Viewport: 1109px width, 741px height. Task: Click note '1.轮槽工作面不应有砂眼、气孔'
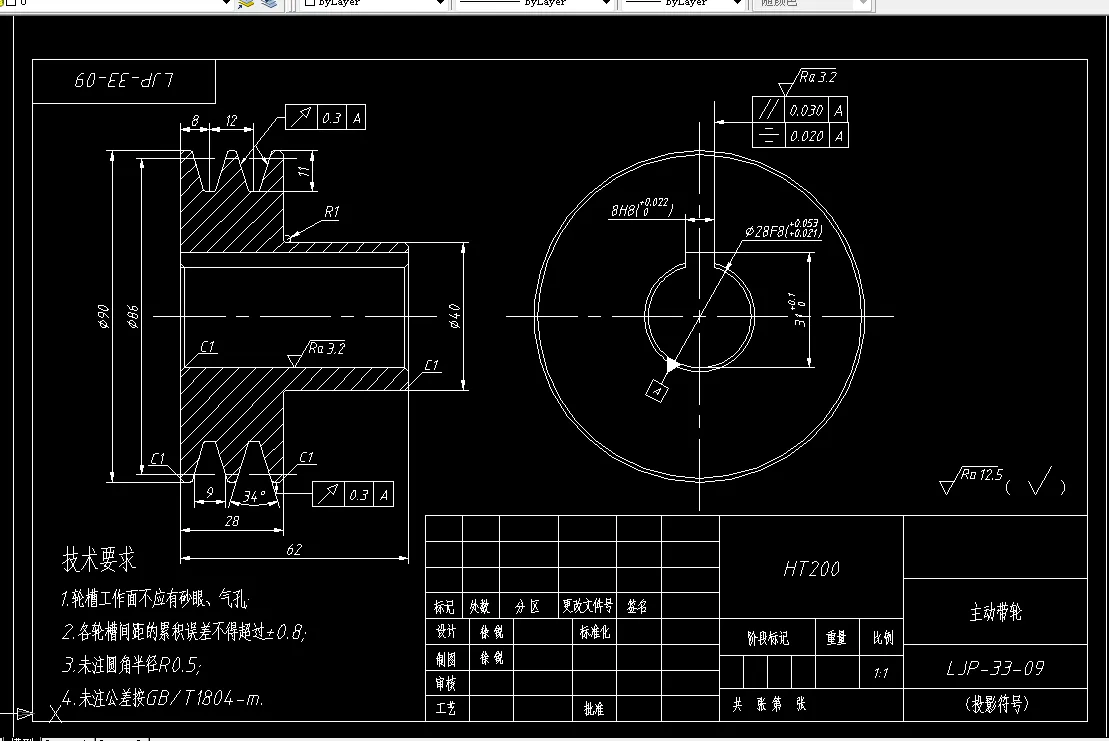pyautogui.click(x=155, y=600)
